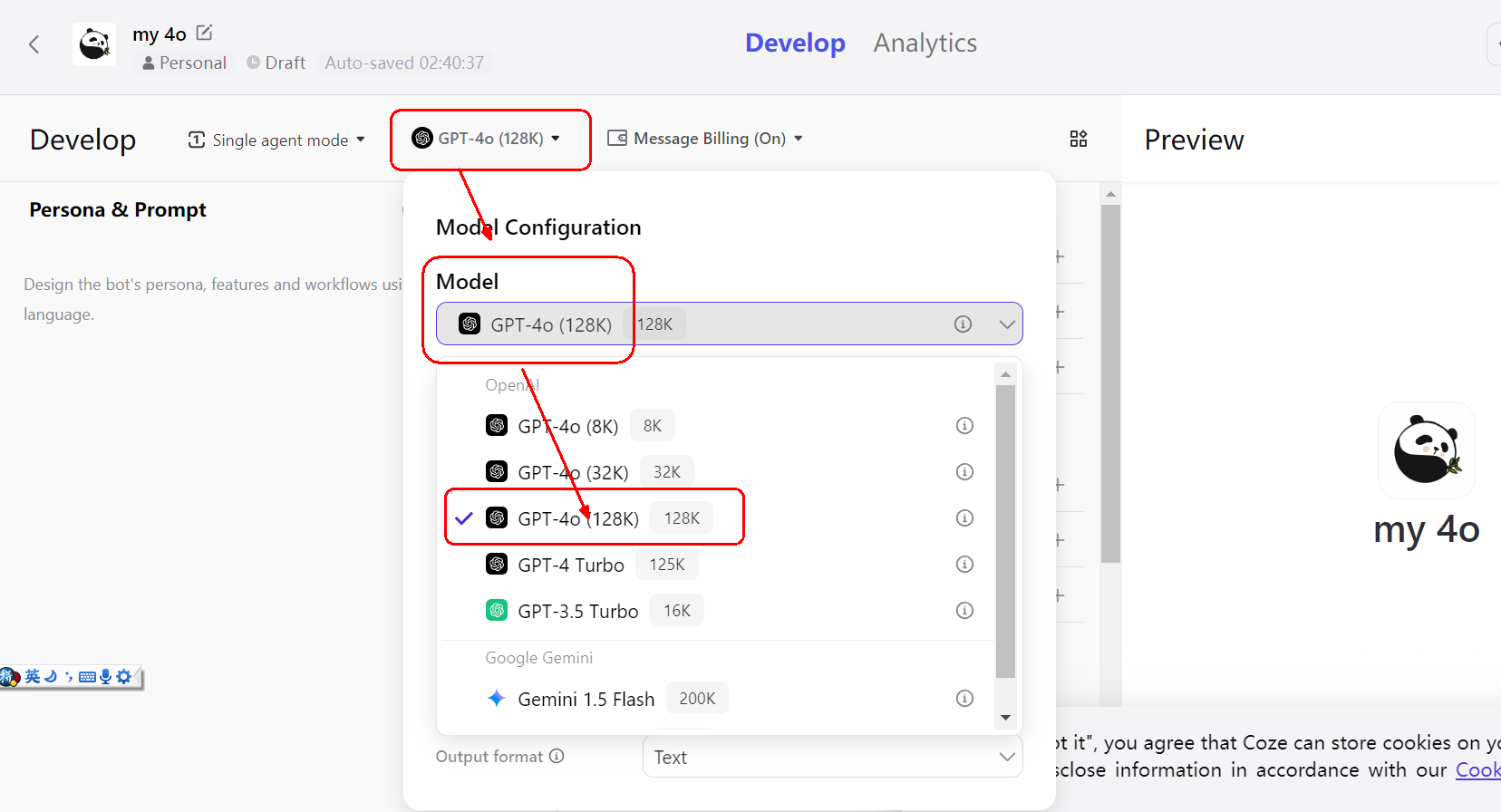Click the IME English/Chinese toggle icon
The image size is (1501, 812).
33,676
